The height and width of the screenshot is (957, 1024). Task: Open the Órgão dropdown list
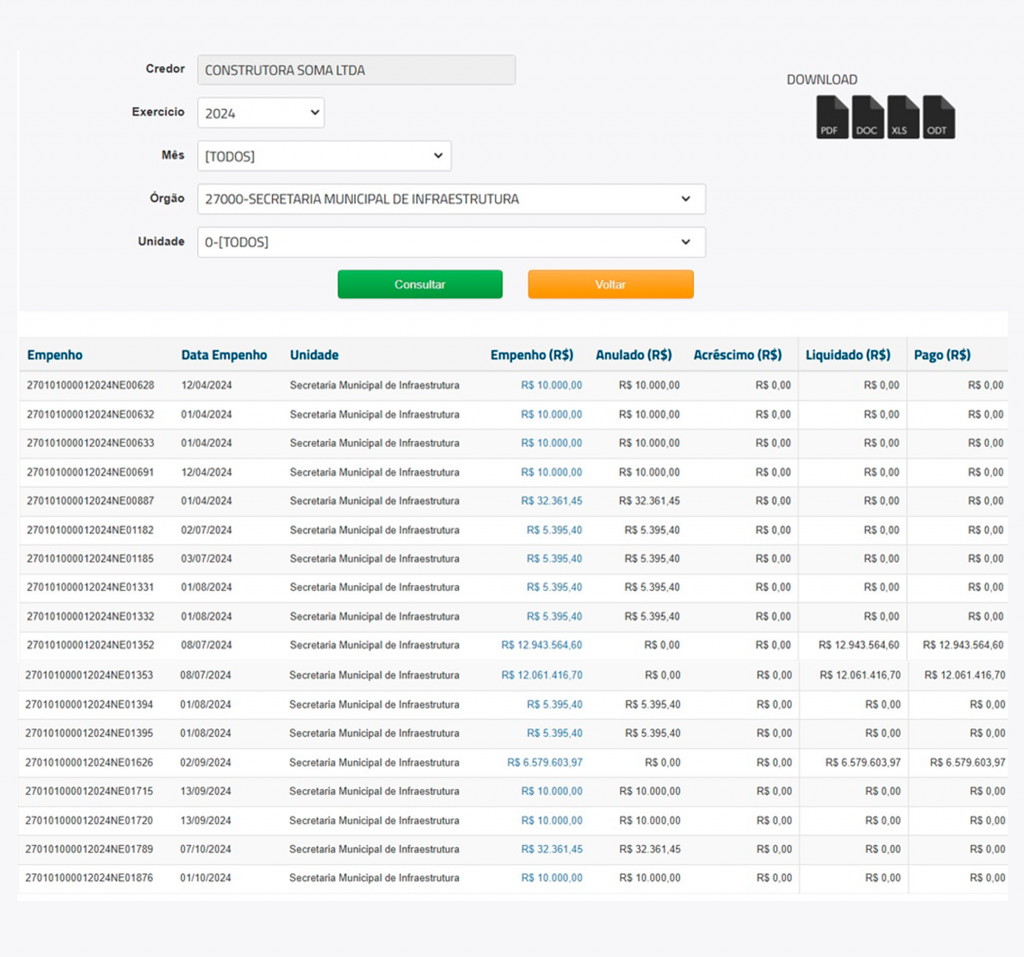pyautogui.click(x=451, y=199)
